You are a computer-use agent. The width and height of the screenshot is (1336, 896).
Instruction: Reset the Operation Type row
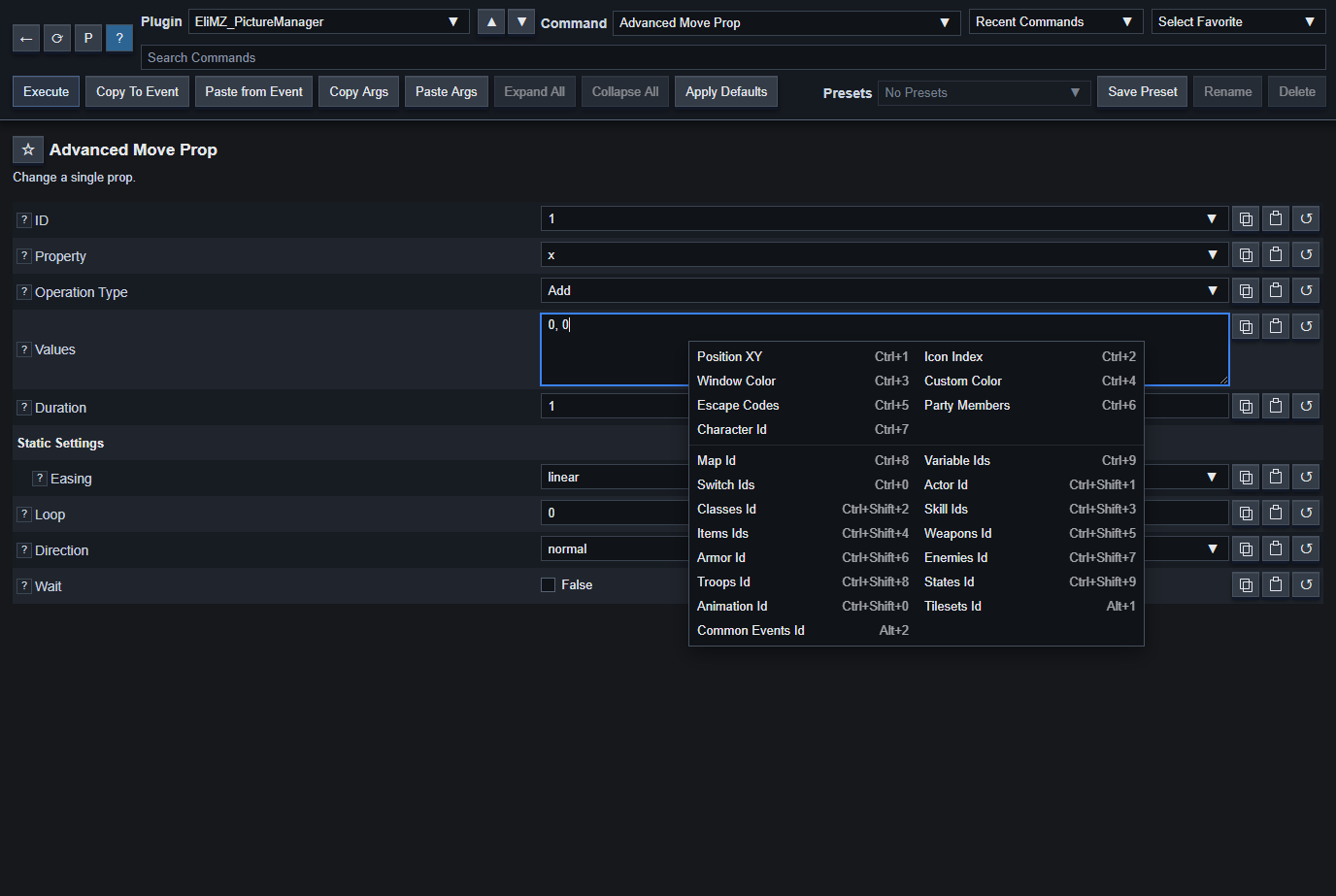tap(1306, 291)
